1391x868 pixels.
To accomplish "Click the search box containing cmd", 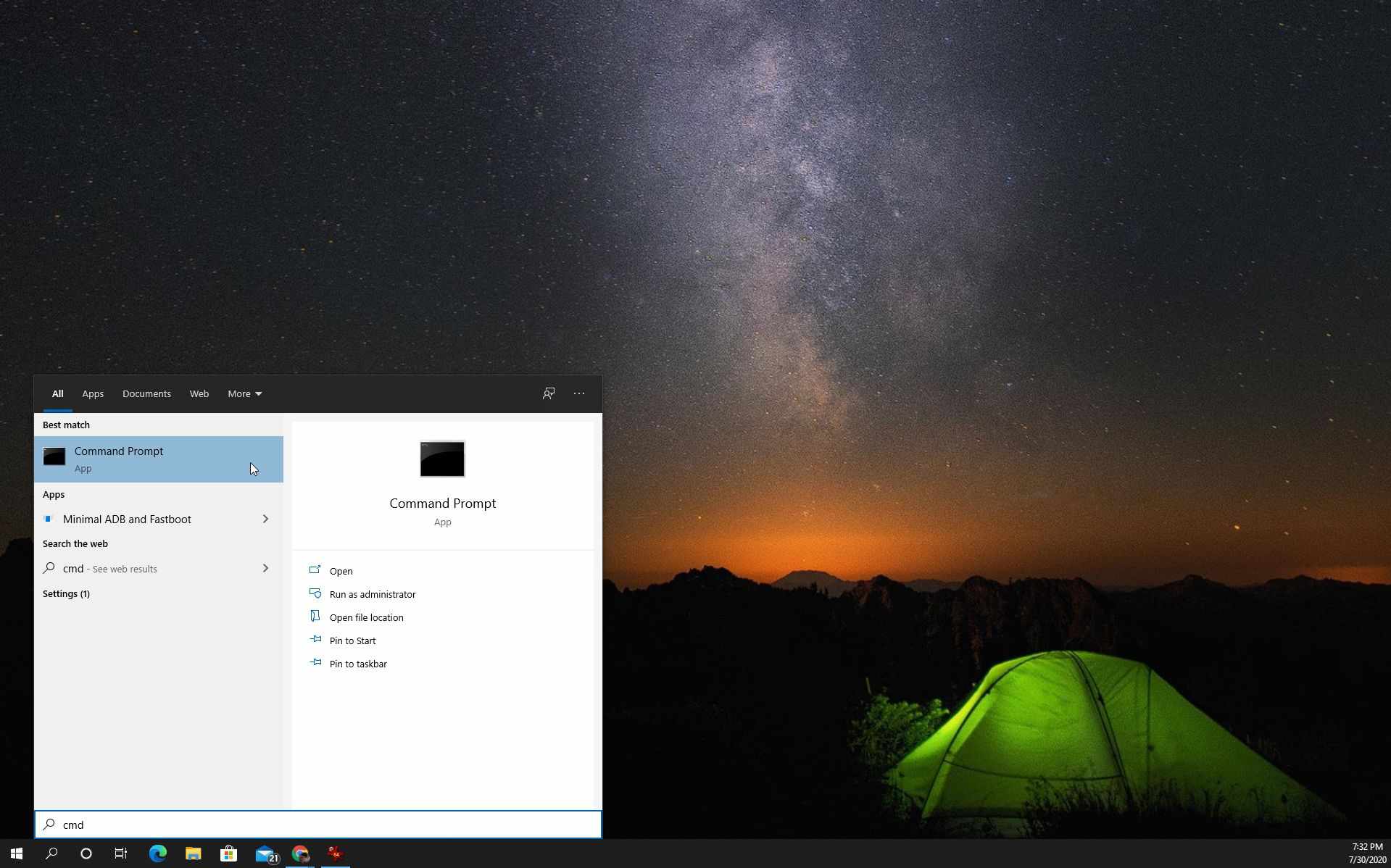I will click(318, 825).
